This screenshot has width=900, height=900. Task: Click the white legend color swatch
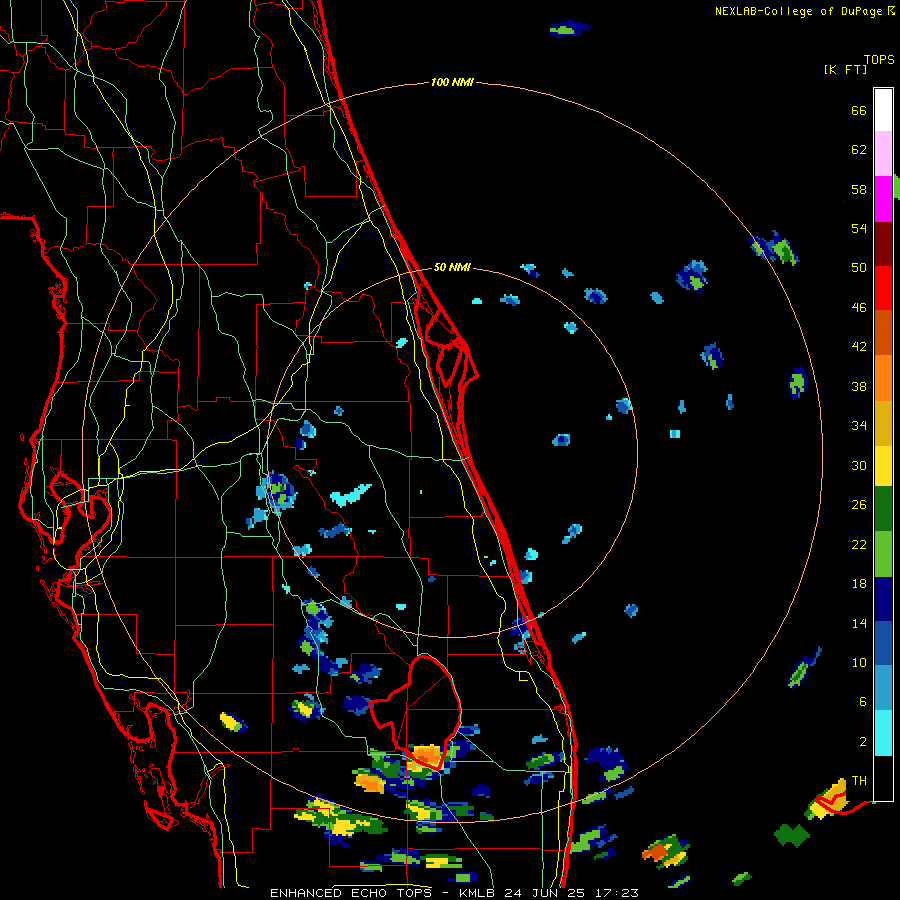pos(883,110)
